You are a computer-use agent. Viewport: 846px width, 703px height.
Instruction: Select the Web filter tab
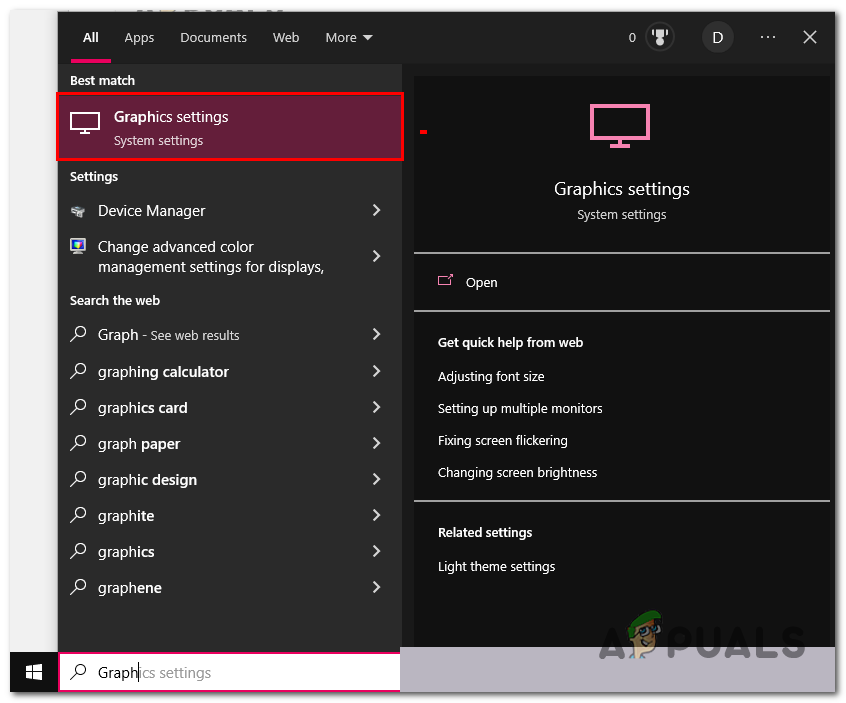tap(286, 38)
